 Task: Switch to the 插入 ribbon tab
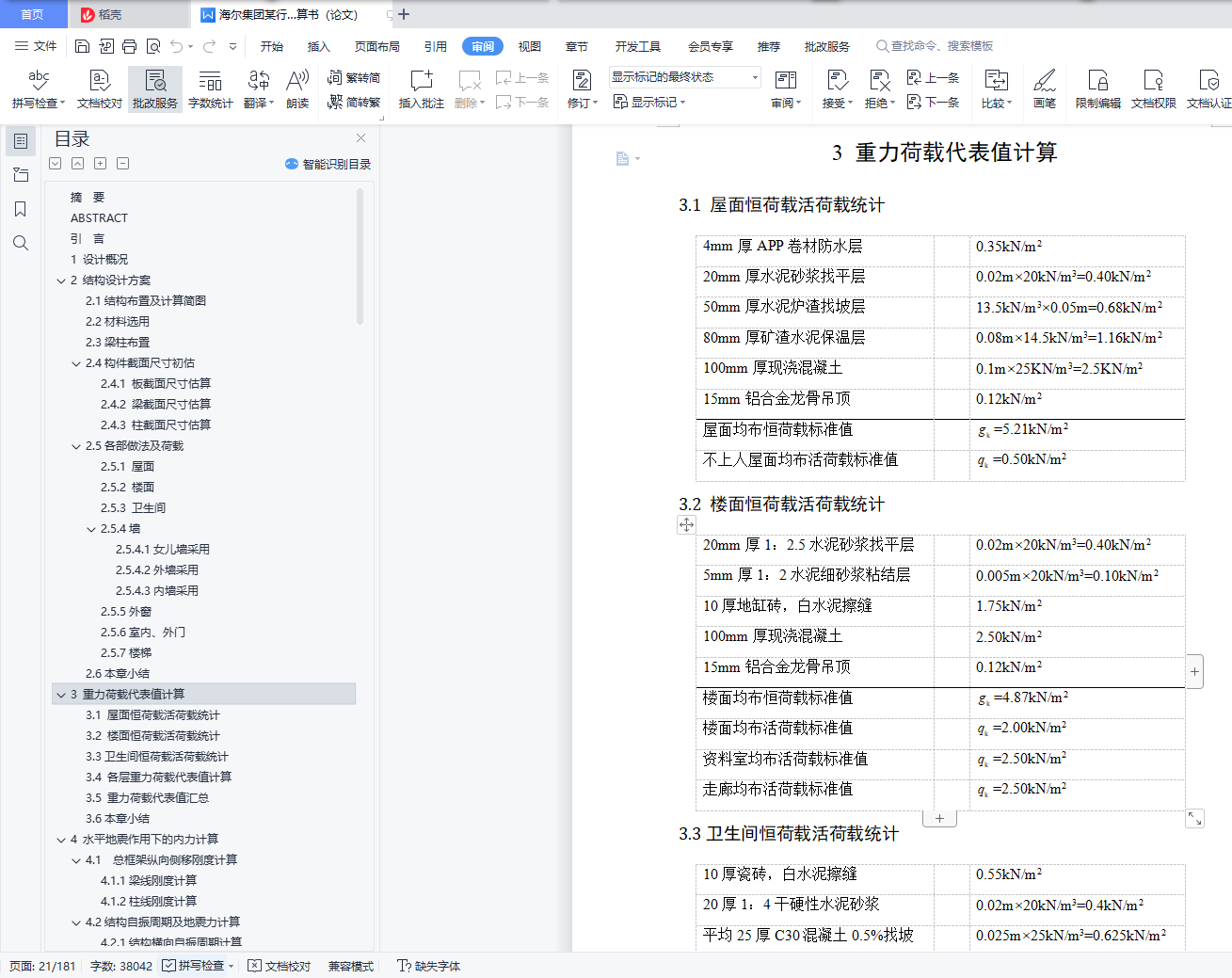pyautogui.click(x=319, y=46)
